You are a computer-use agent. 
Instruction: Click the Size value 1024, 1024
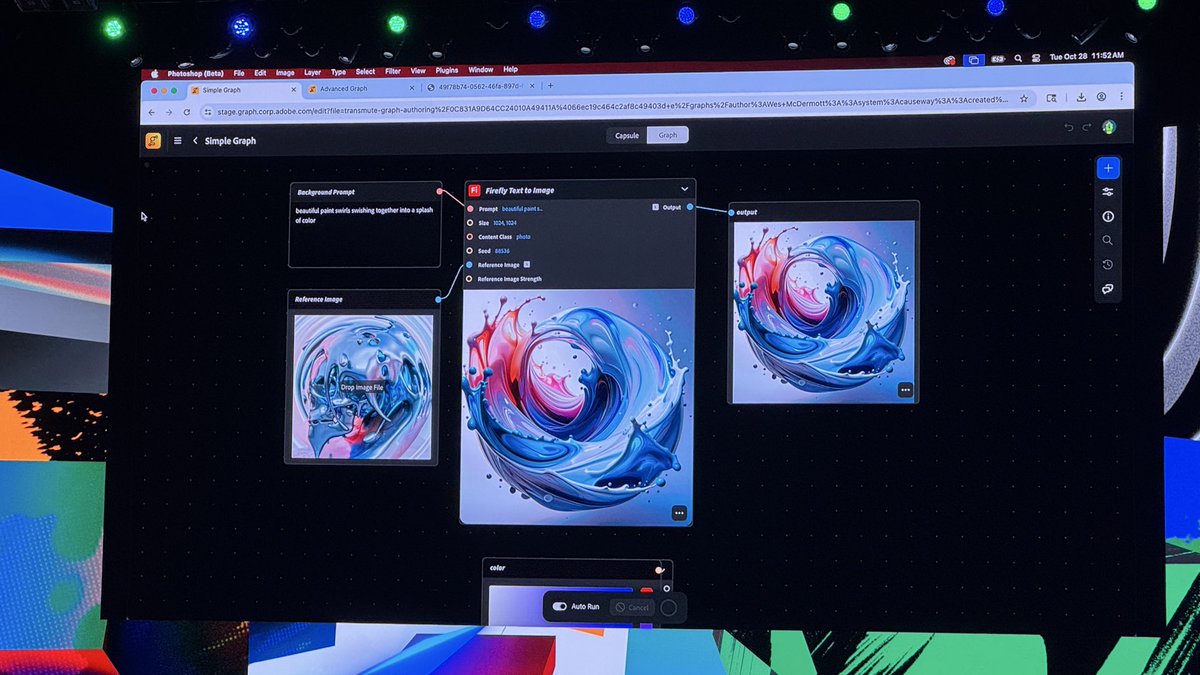[505, 222]
